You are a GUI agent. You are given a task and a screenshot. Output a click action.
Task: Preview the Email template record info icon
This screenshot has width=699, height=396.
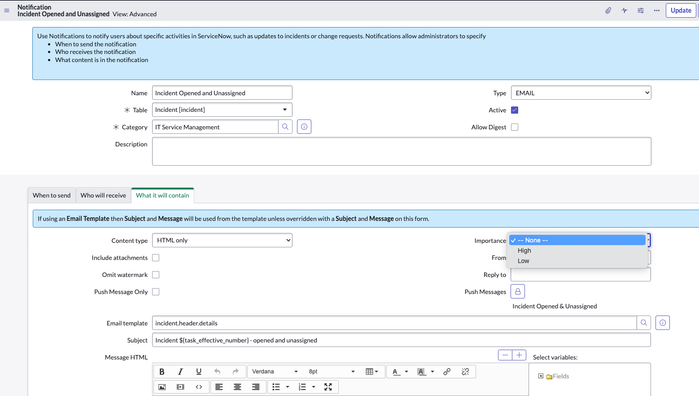pyautogui.click(x=662, y=322)
